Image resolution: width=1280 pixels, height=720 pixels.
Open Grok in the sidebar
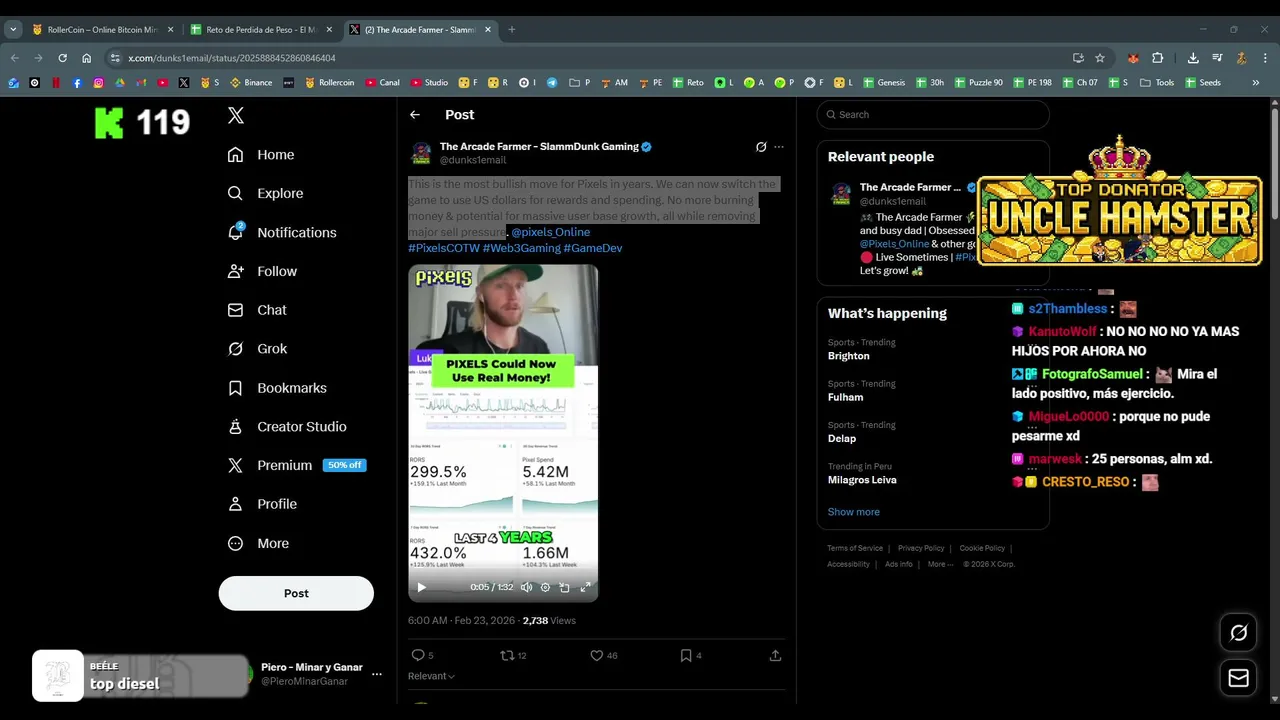point(257,349)
